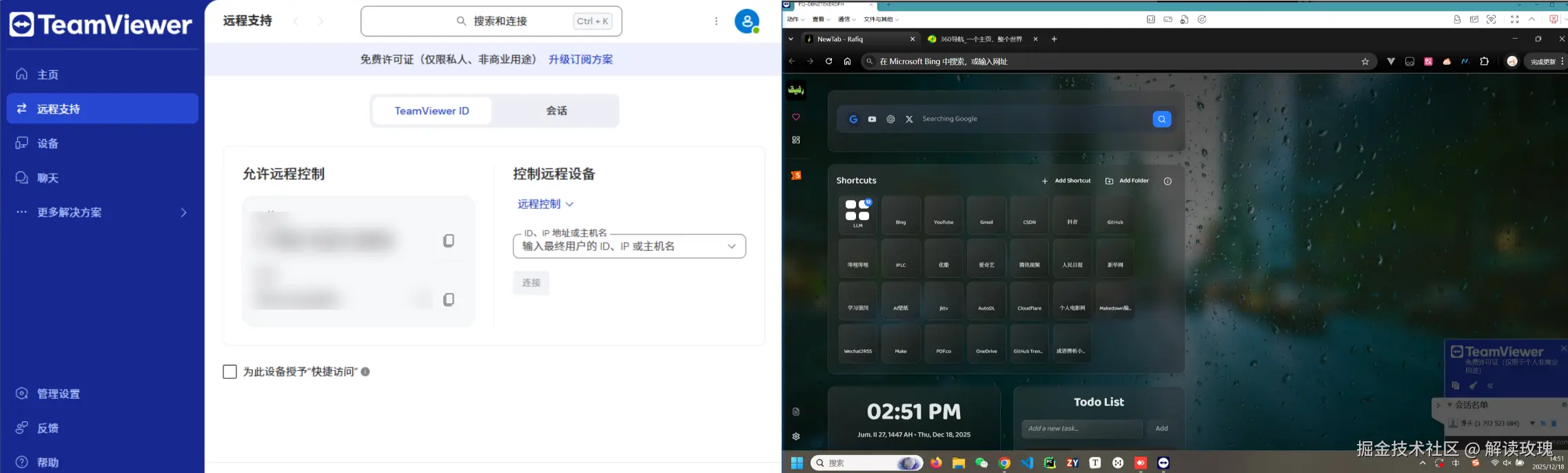This screenshot has width=1568, height=473.
Task: Click the Todo List Add button
Action: click(1161, 429)
